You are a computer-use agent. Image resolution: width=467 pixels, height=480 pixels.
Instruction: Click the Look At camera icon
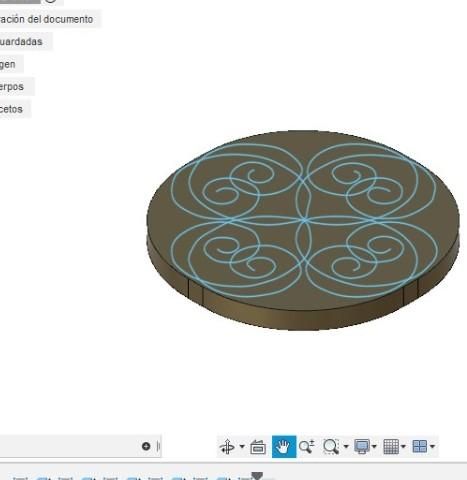[x=258, y=447]
